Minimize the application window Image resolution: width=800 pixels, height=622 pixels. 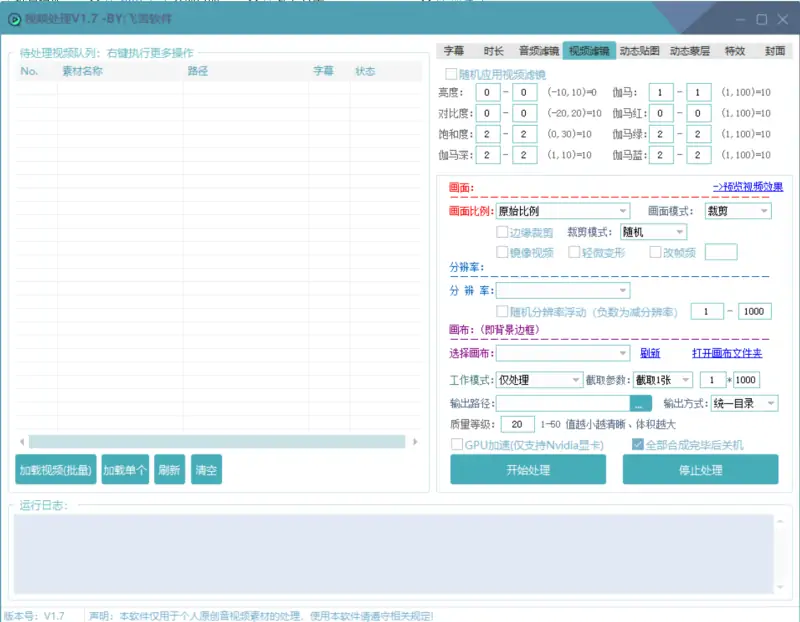[740, 19]
